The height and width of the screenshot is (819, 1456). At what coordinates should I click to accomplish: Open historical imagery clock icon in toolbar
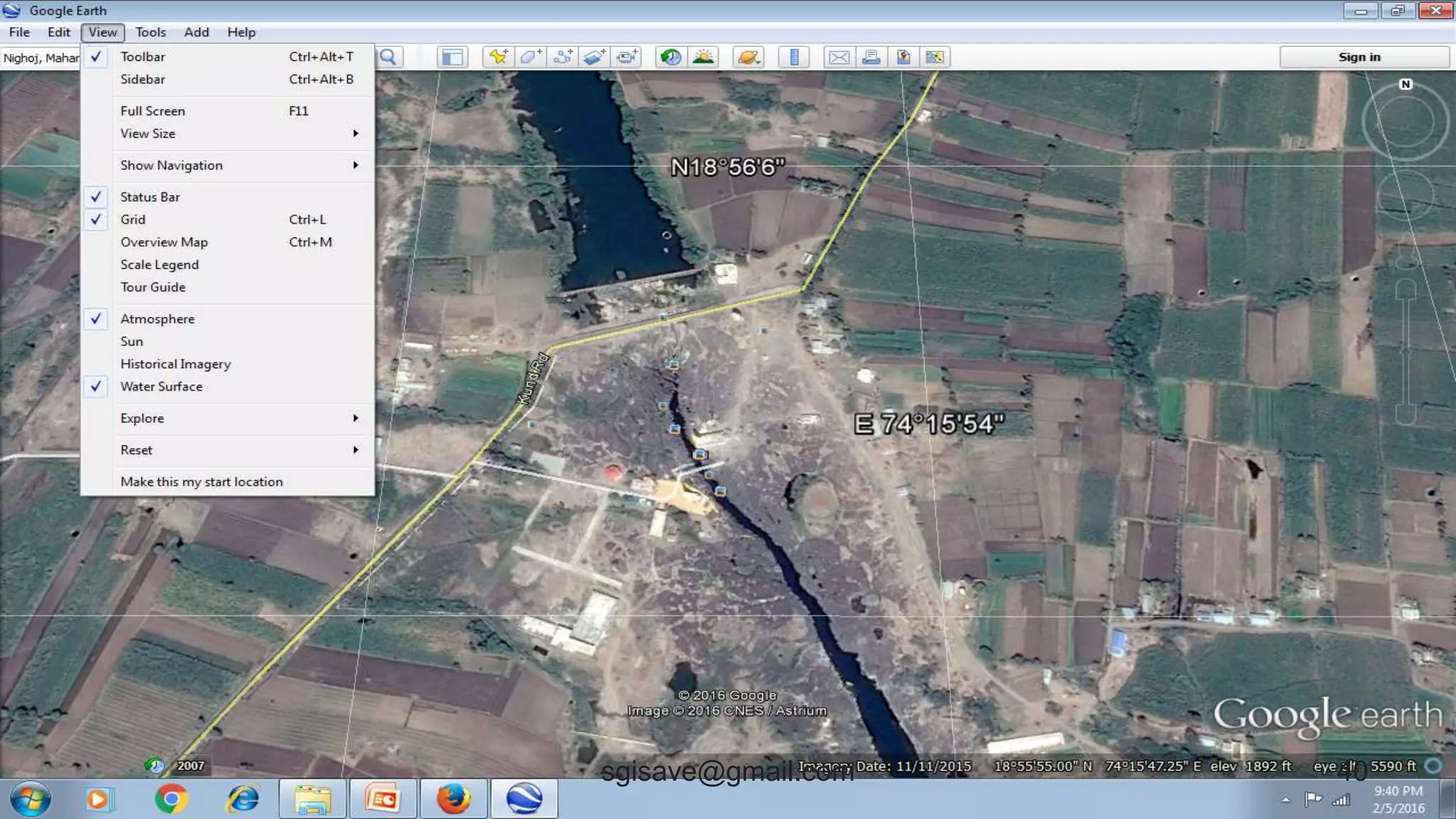(670, 57)
